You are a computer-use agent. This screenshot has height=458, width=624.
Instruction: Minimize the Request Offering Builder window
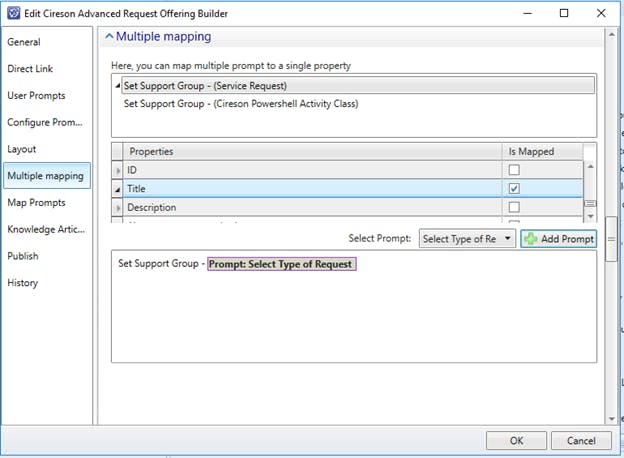pyautogui.click(x=528, y=13)
